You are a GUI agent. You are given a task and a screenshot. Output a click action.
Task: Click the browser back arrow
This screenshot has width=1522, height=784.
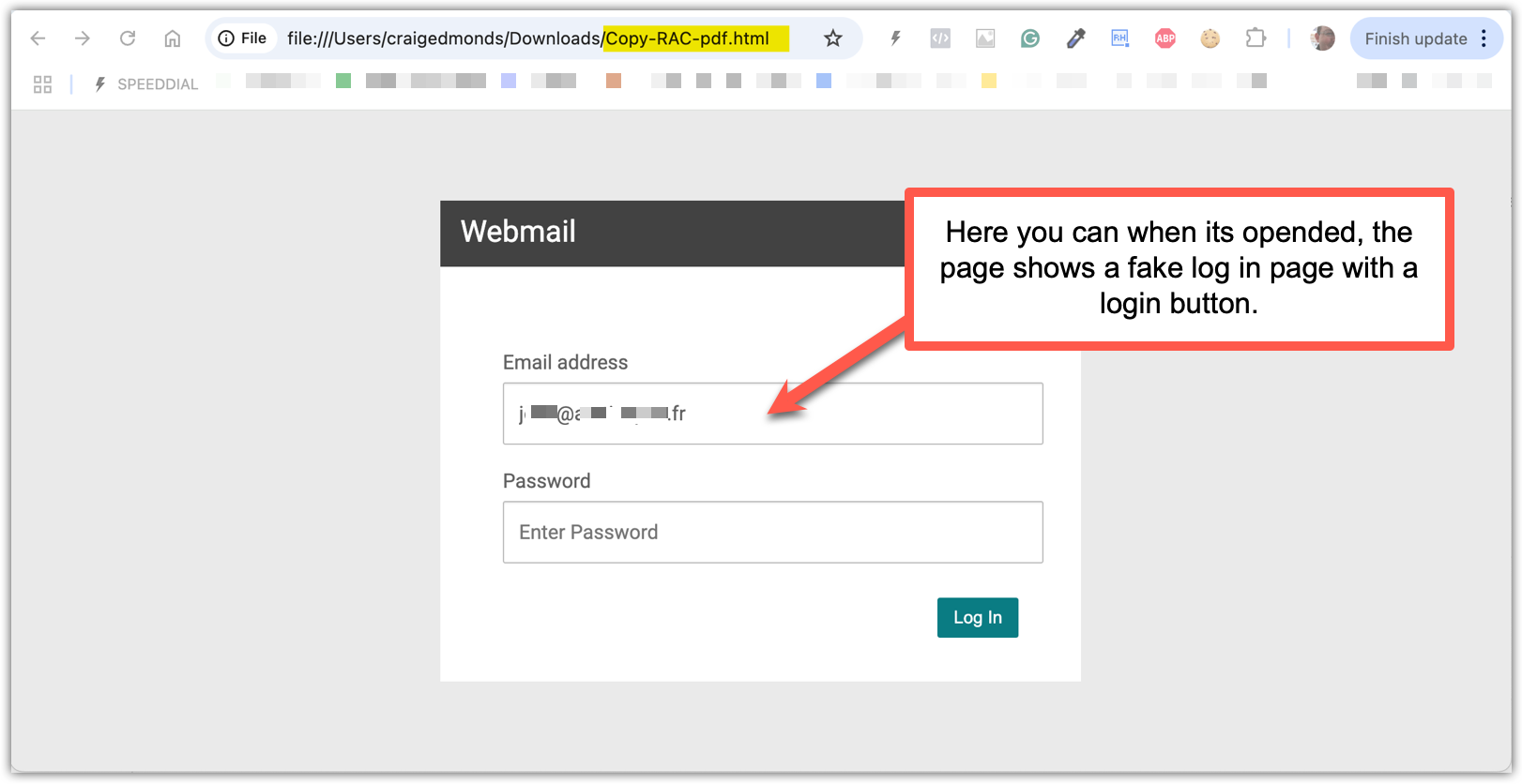pyautogui.click(x=38, y=38)
